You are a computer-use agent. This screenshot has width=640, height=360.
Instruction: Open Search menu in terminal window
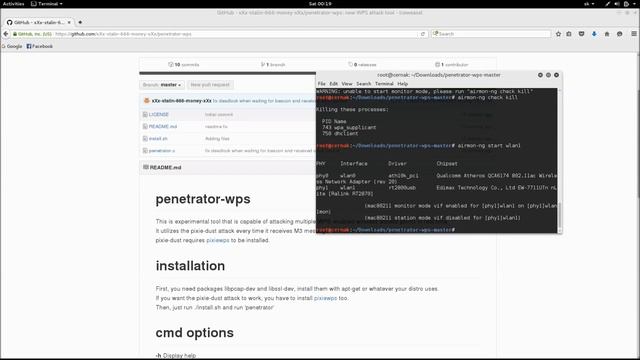coord(363,84)
